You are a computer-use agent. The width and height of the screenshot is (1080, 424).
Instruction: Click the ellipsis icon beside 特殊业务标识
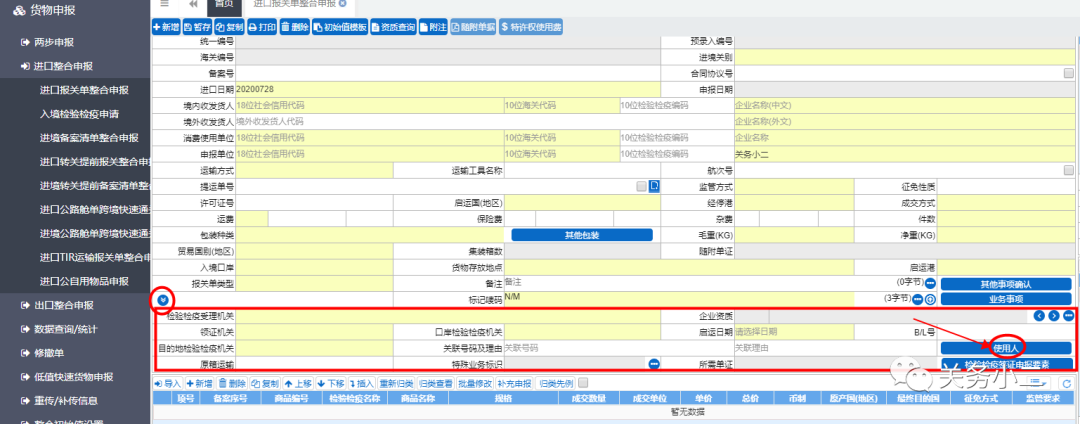654,363
